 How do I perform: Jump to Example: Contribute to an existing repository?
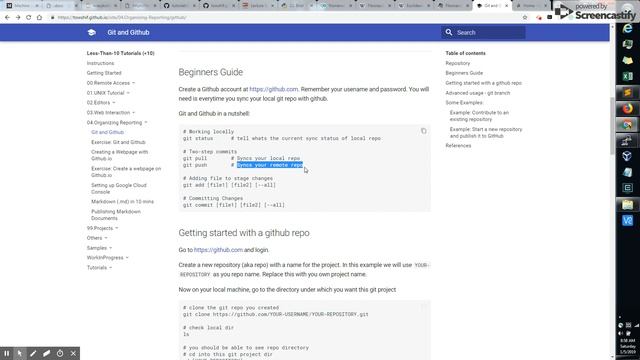[479, 116]
